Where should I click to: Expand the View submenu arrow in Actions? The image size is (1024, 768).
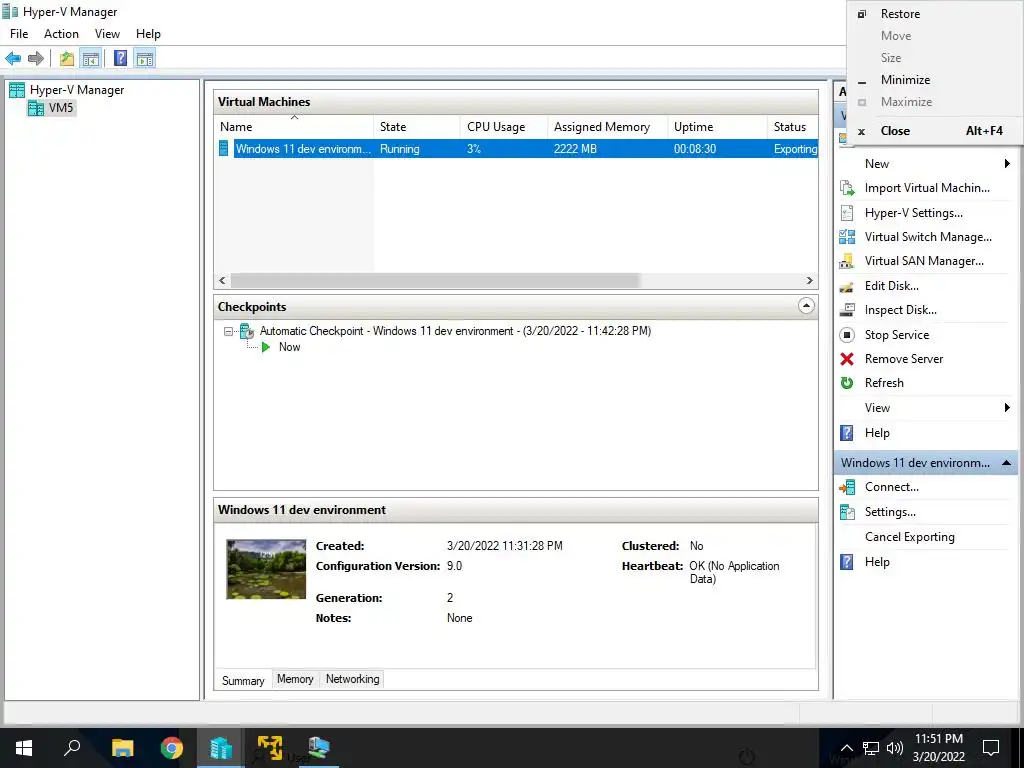pyautogui.click(x=1007, y=408)
